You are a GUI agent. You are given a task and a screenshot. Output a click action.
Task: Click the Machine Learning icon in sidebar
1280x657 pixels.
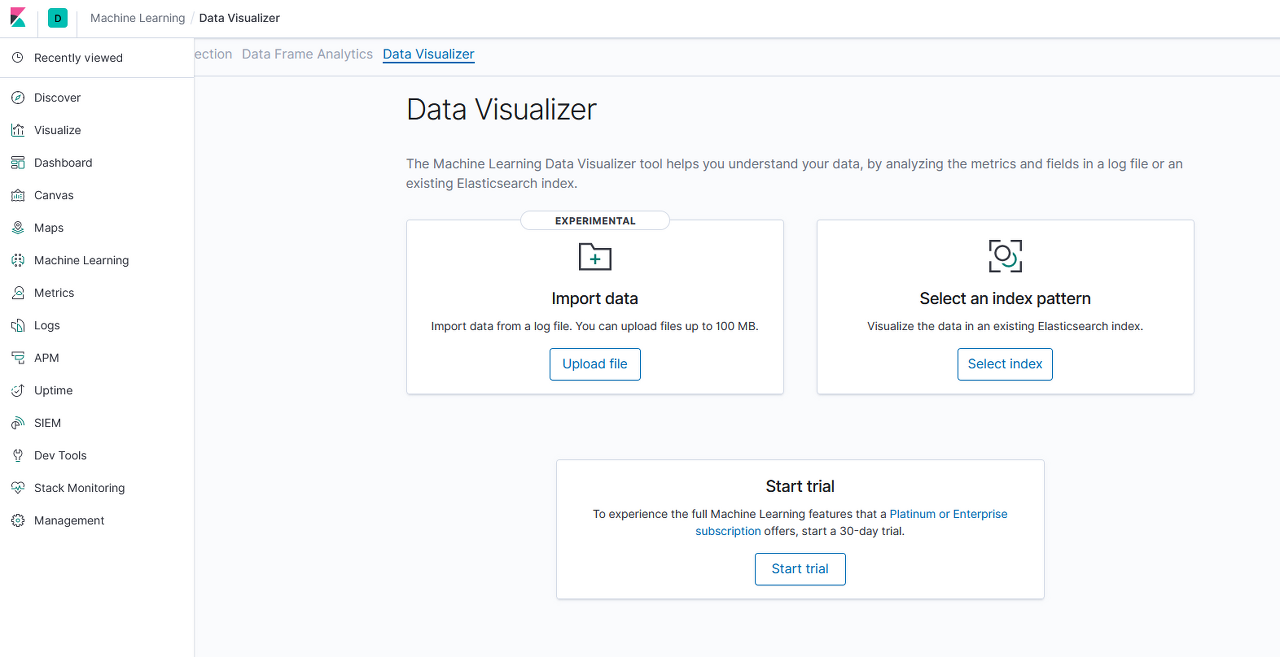pyautogui.click(x=17, y=260)
